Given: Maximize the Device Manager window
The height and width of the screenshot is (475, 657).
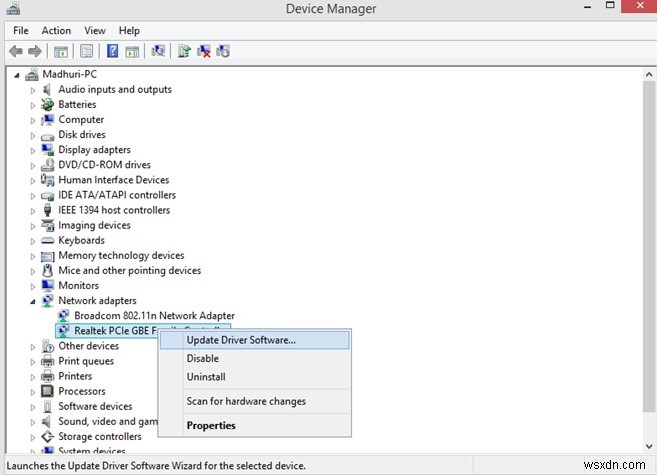Looking at the screenshot, I should pyautogui.click(x=610, y=6).
